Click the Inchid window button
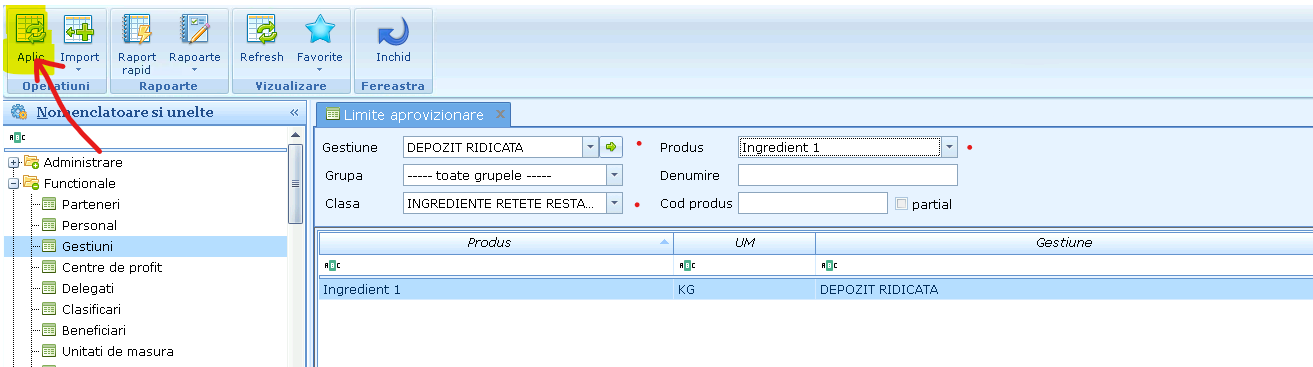 pos(393,40)
